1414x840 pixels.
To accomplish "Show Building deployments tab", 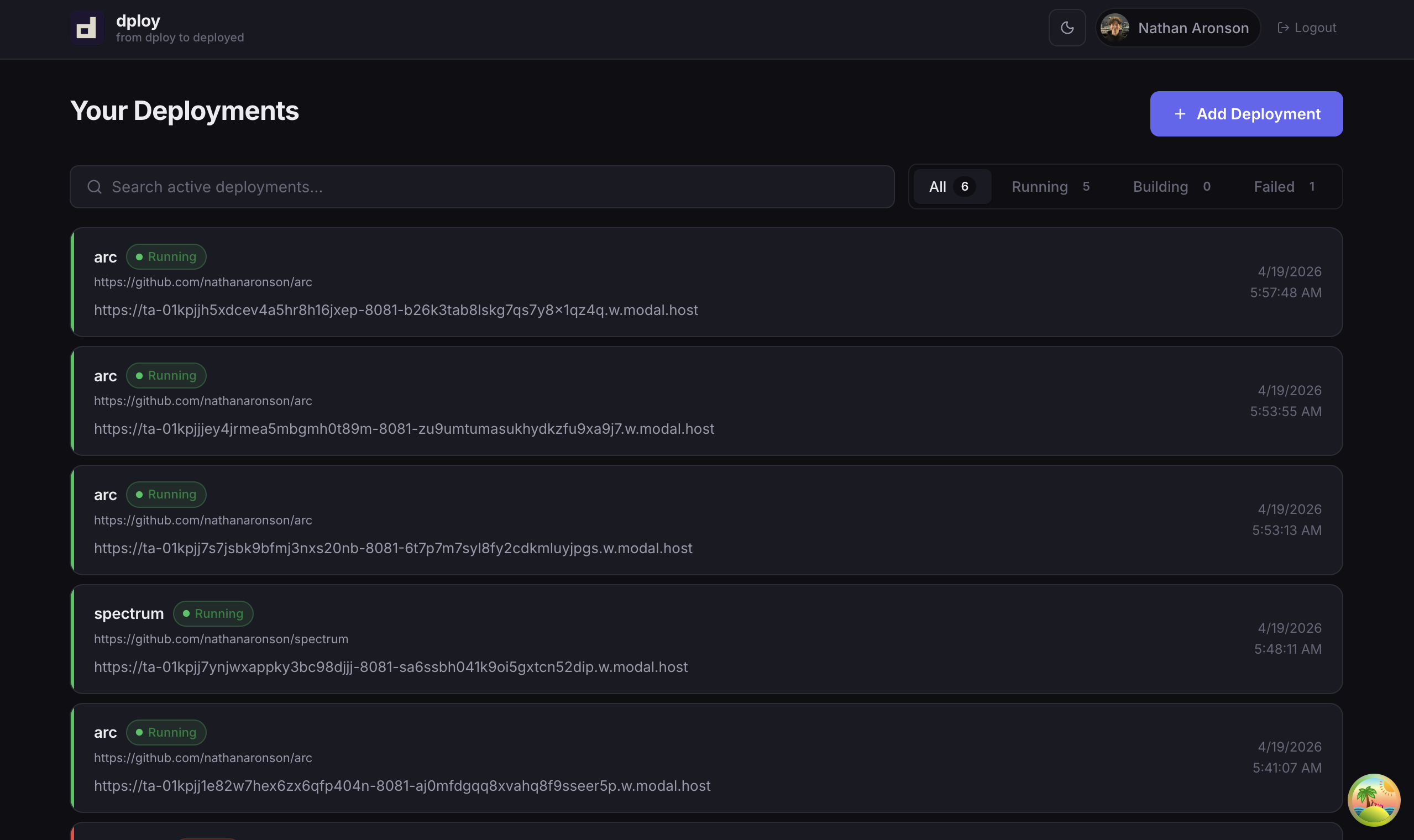I will [1171, 187].
